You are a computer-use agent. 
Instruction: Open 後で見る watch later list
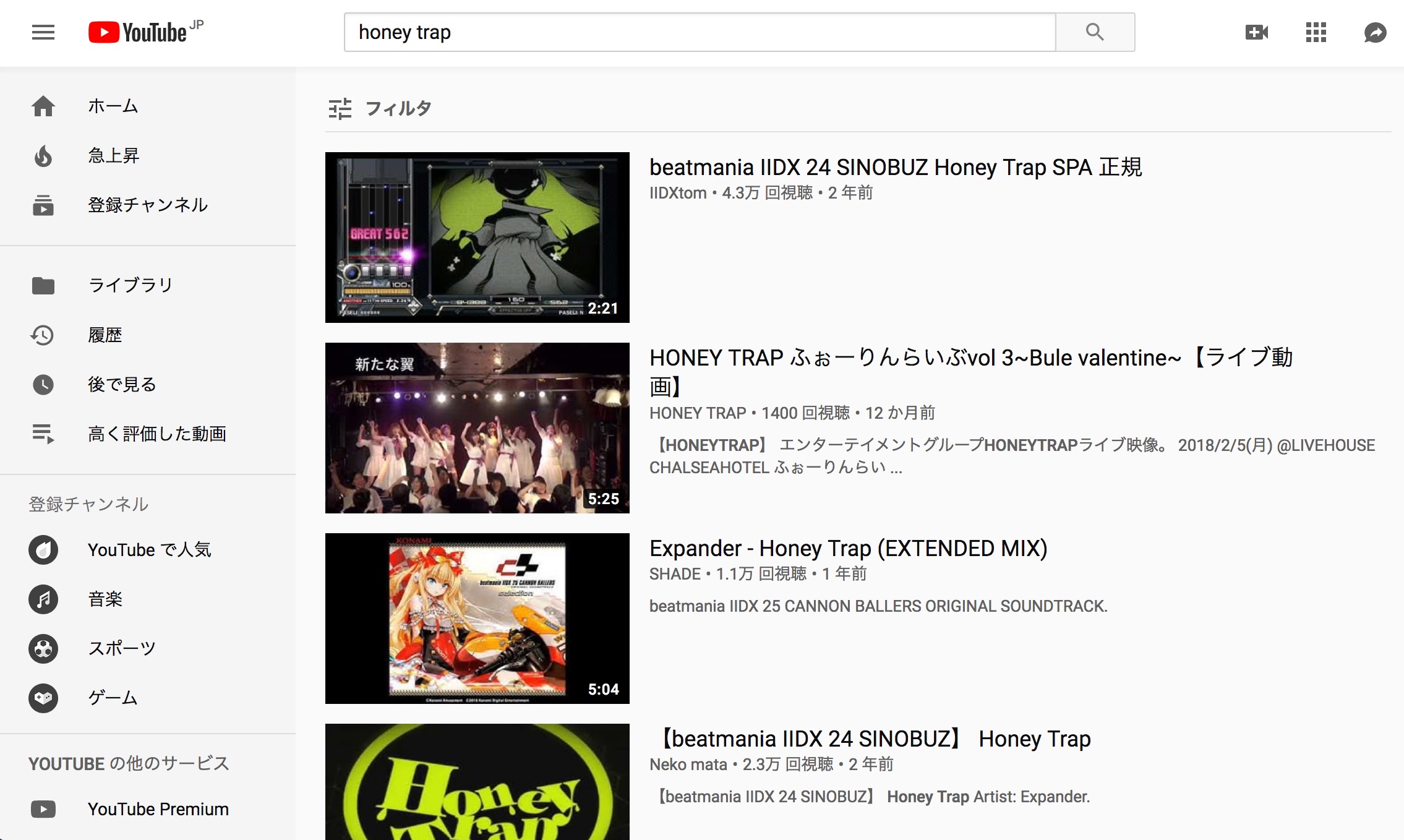point(148,384)
